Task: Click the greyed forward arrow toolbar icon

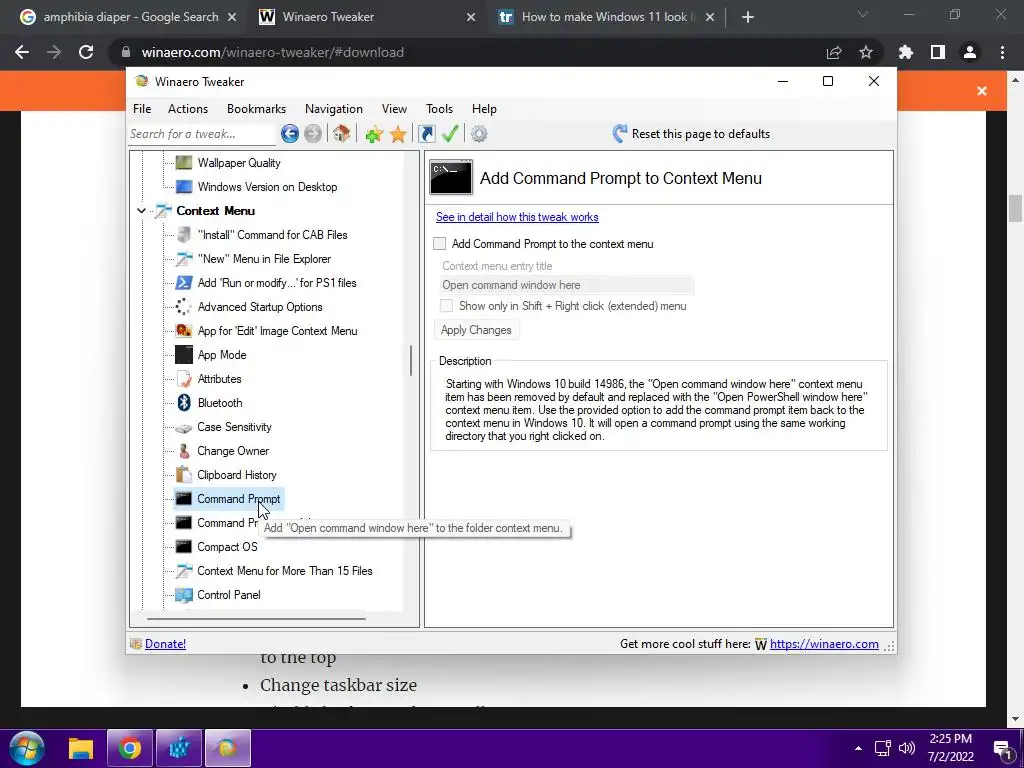Action: pos(313,134)
